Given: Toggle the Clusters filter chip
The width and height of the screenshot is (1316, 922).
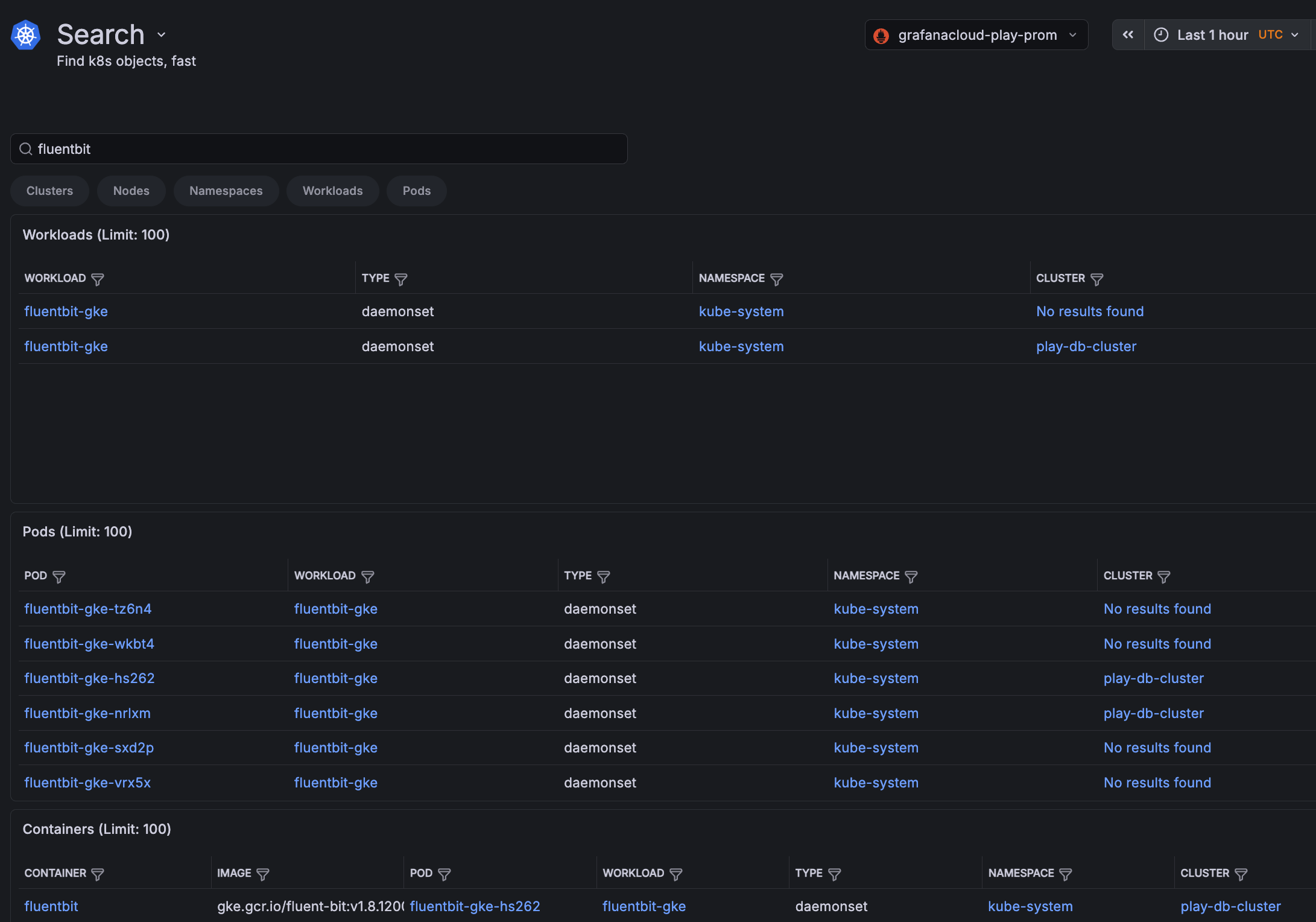Looking at the screenshot, I should (x=49, y=191).
